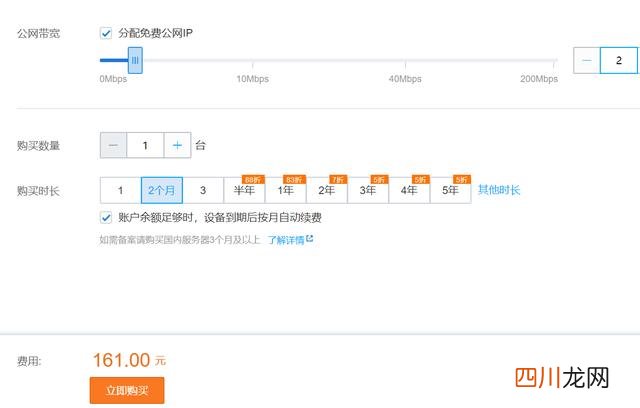Set bandwidth slider to 10Mbps mark

[x=253, y=60]
